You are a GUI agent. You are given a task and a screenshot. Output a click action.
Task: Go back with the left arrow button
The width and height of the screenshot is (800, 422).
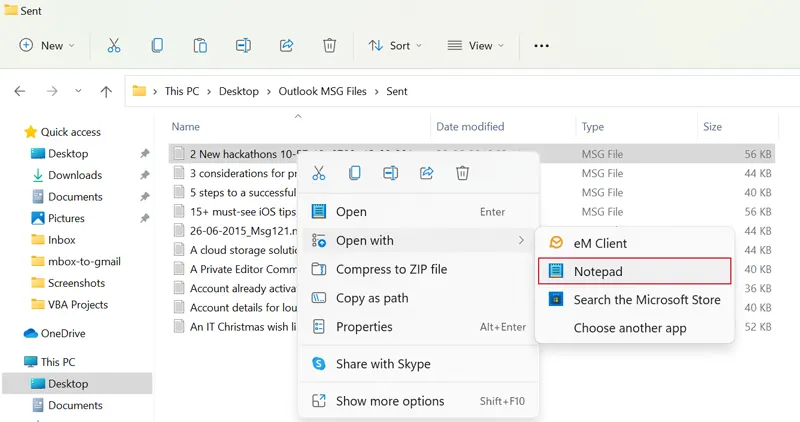(20, 91)
